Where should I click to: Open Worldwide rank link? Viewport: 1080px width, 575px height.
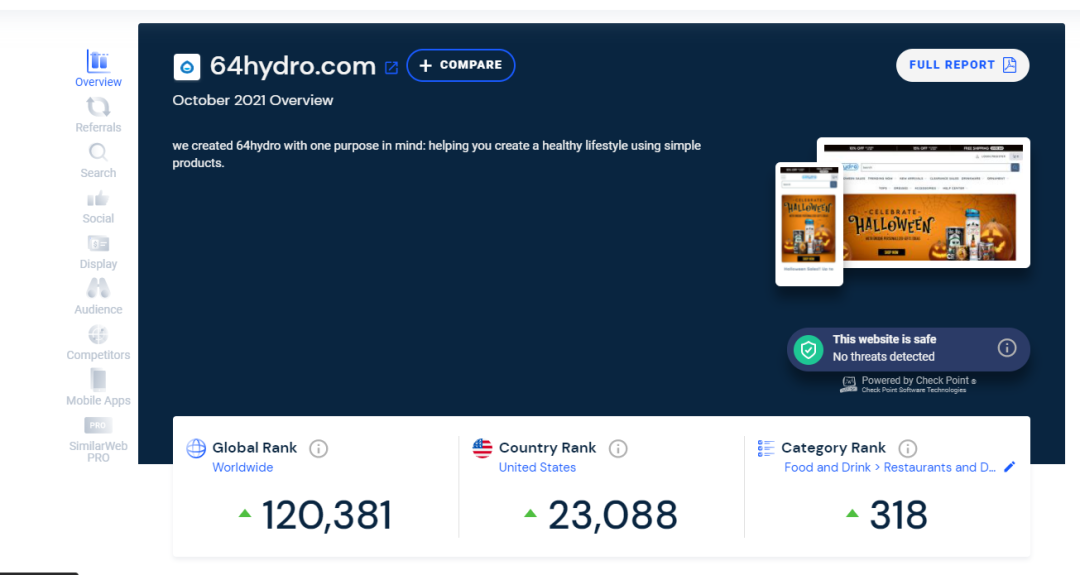tap(242, 467)
